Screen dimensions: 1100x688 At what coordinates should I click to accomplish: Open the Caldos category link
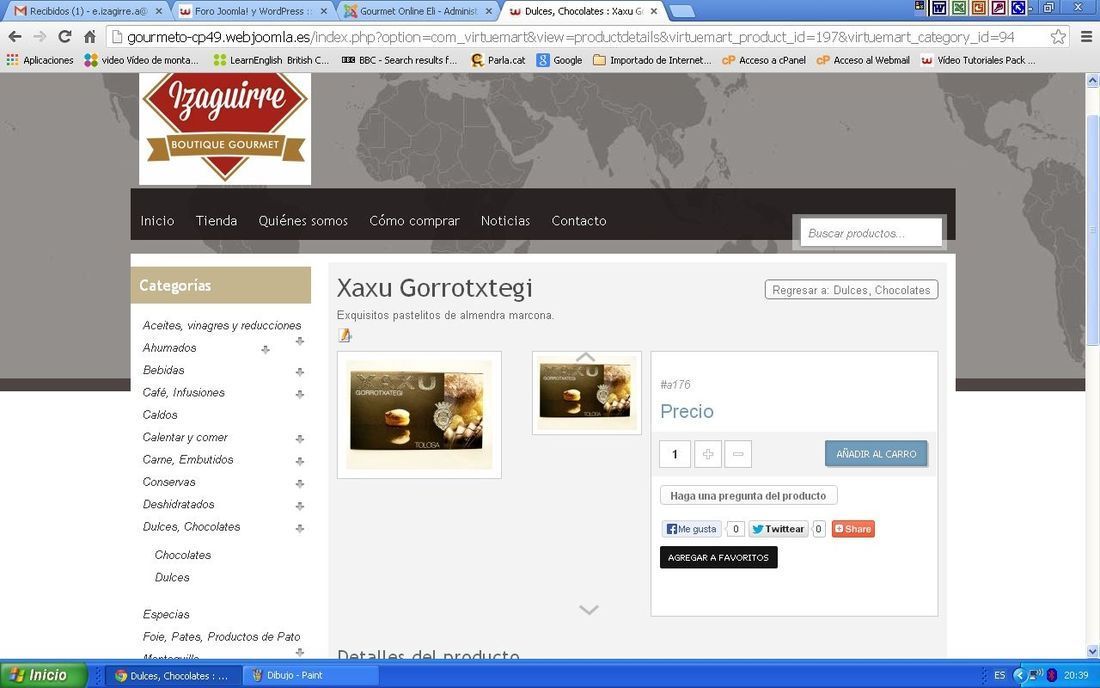(x=160, y=414)
